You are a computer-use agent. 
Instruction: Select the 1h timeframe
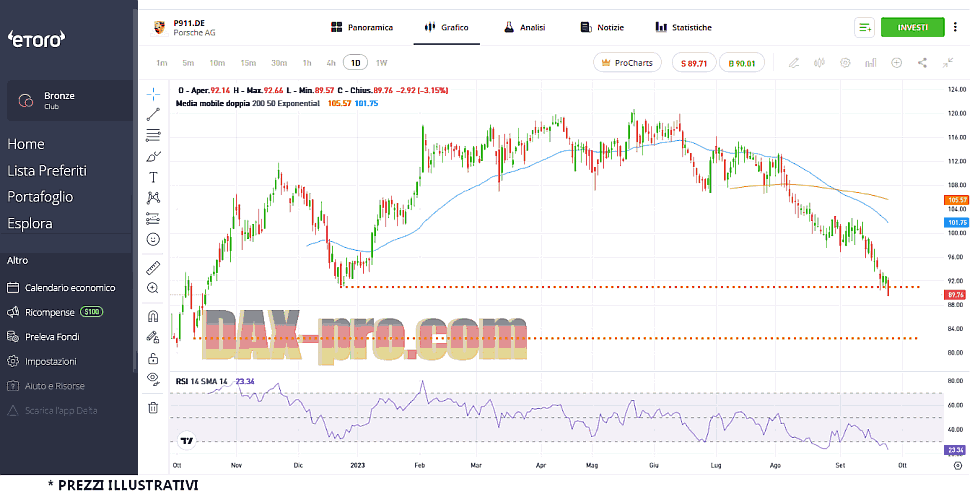(307, 62)
